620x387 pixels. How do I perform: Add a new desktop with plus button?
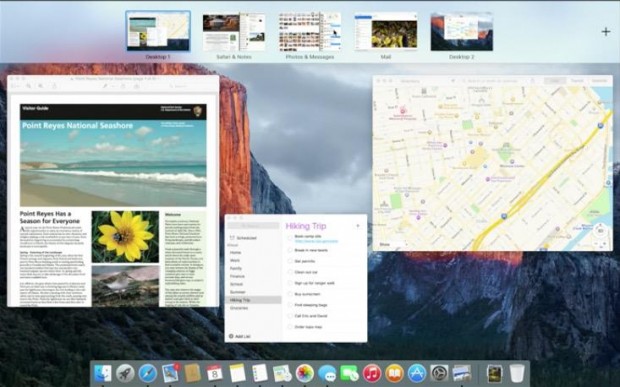tap(606, 32)
